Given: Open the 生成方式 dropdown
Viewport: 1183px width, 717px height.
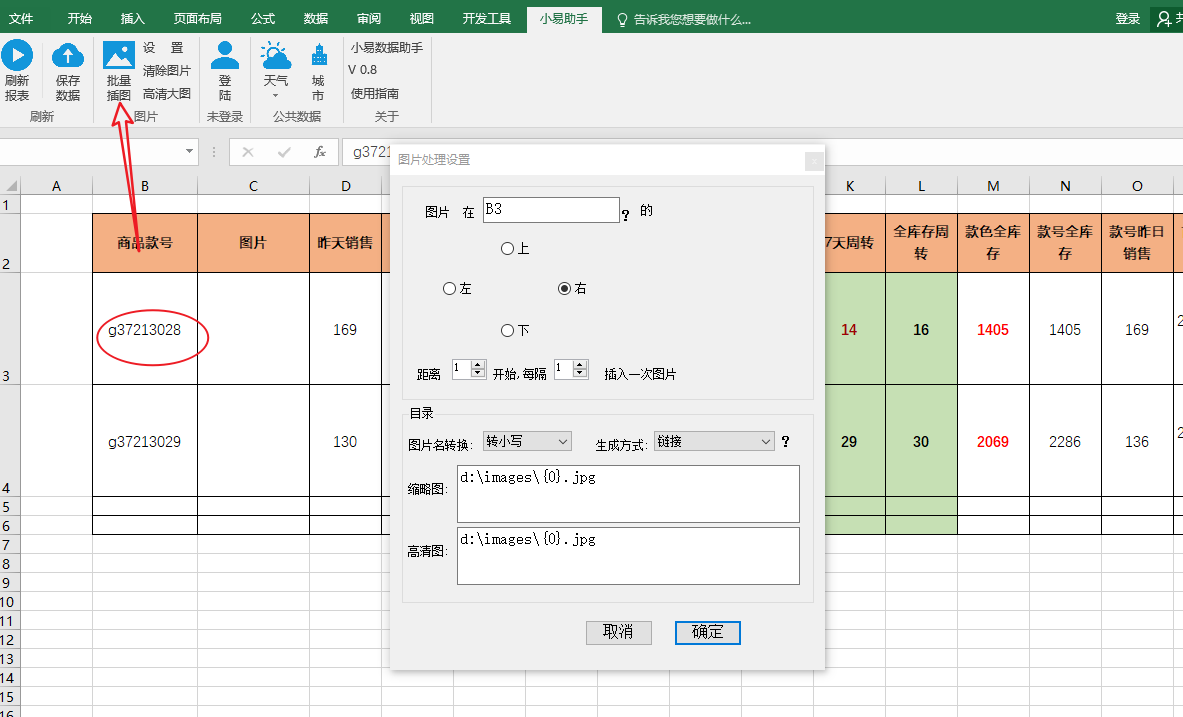Looking at the screenshot, I should click(714, 441).
